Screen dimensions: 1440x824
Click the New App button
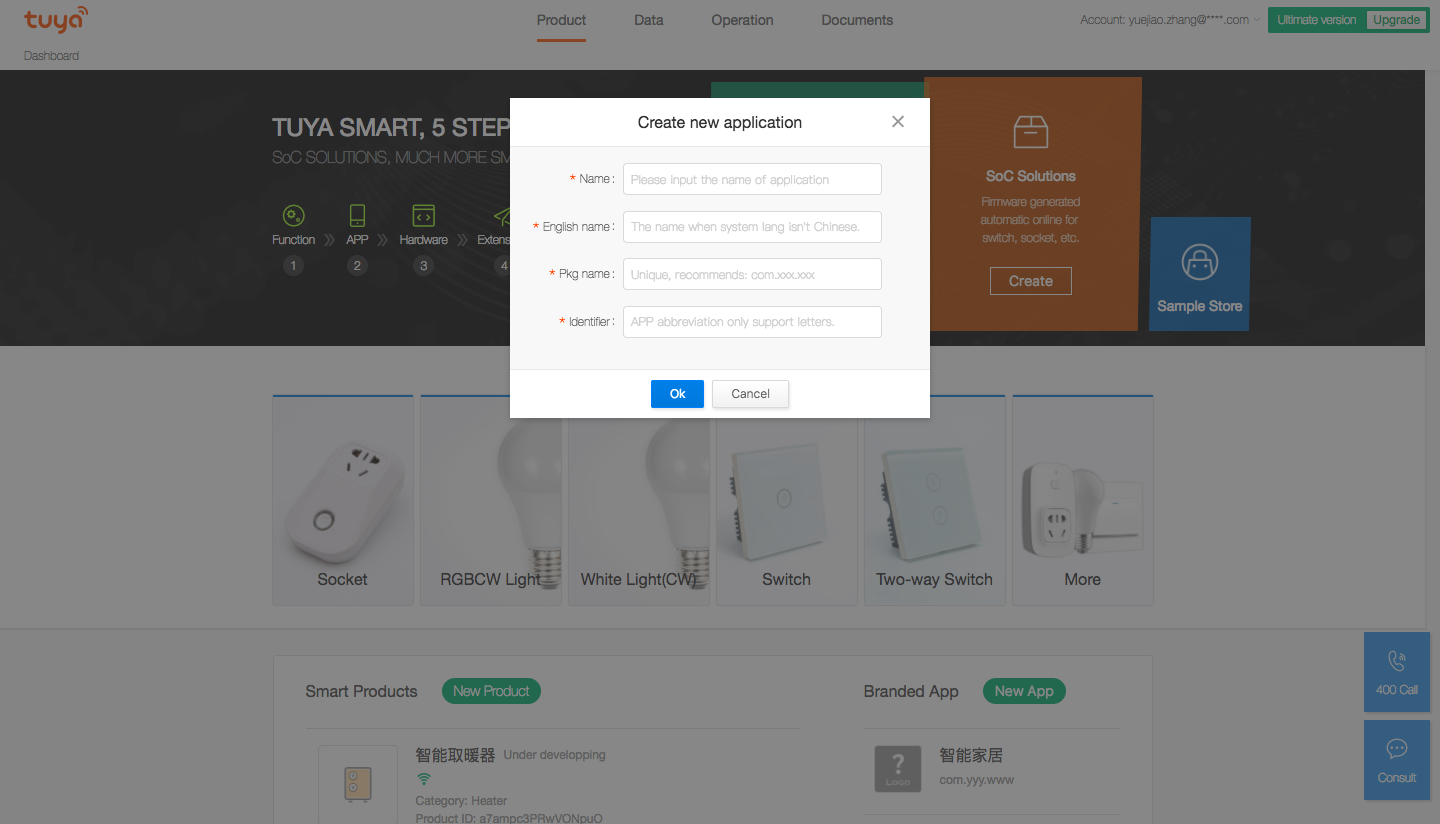1024,691
